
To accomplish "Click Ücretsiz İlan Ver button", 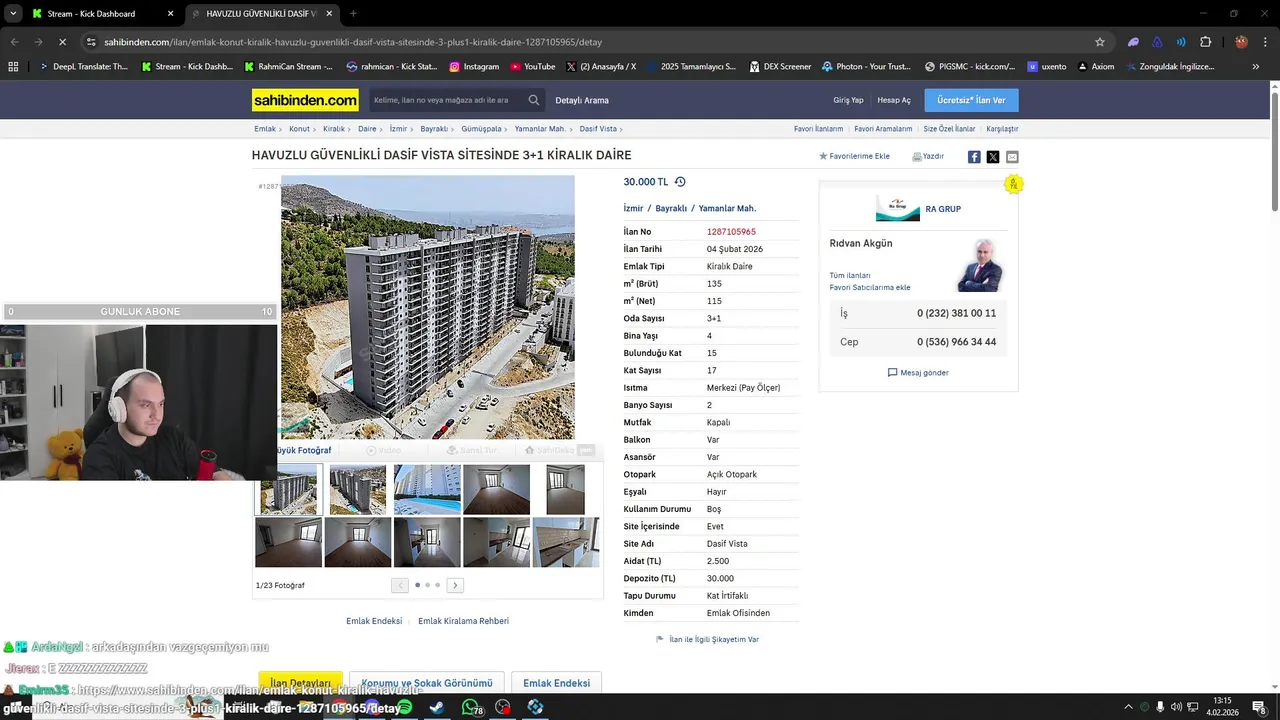I will coord(971,100).
